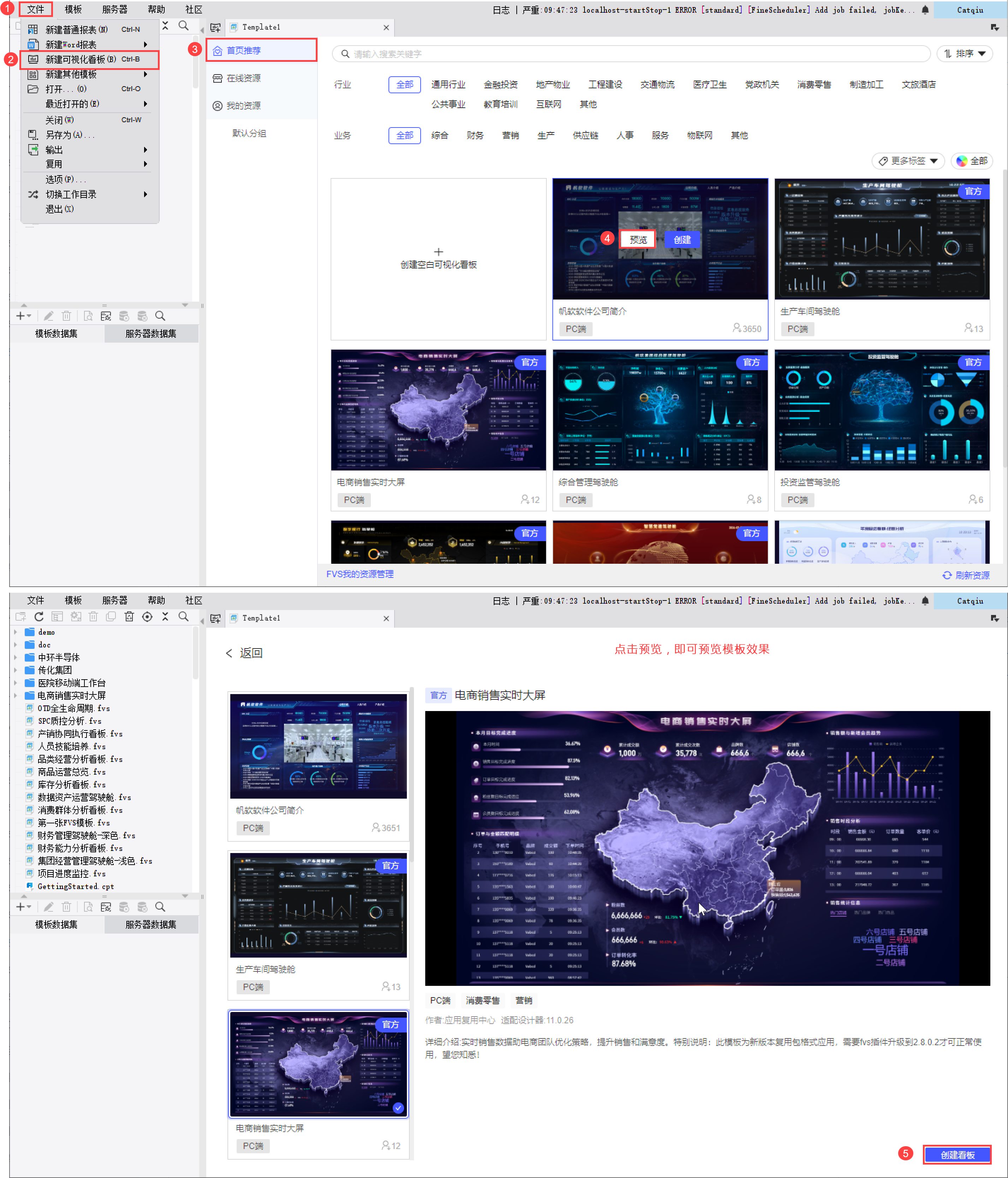The image size is (1008, 1178).
Task: Open the 排序 sort dropdown
Action: click(964, 53)
